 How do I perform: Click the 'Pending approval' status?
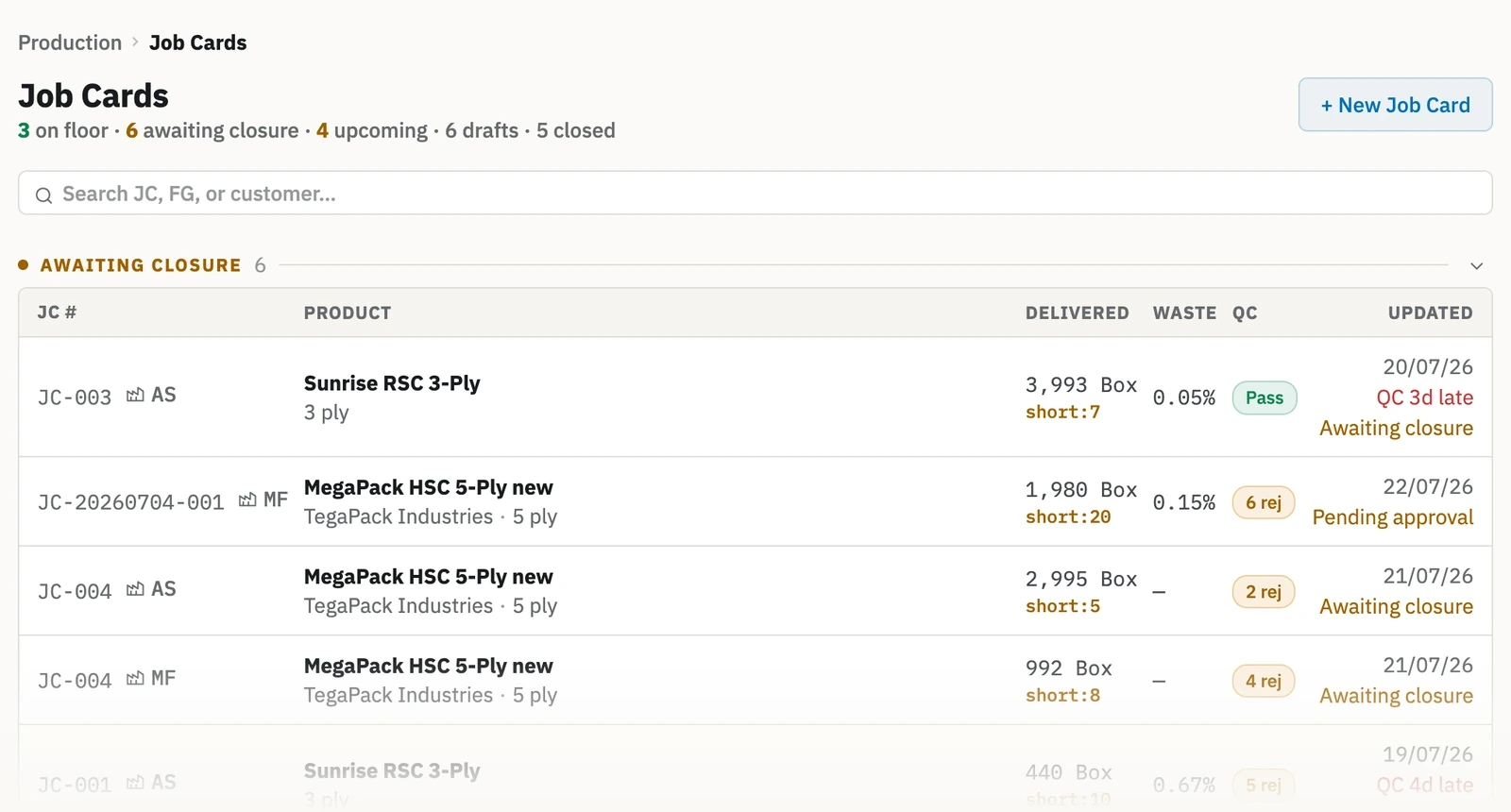coord(1393,517)
